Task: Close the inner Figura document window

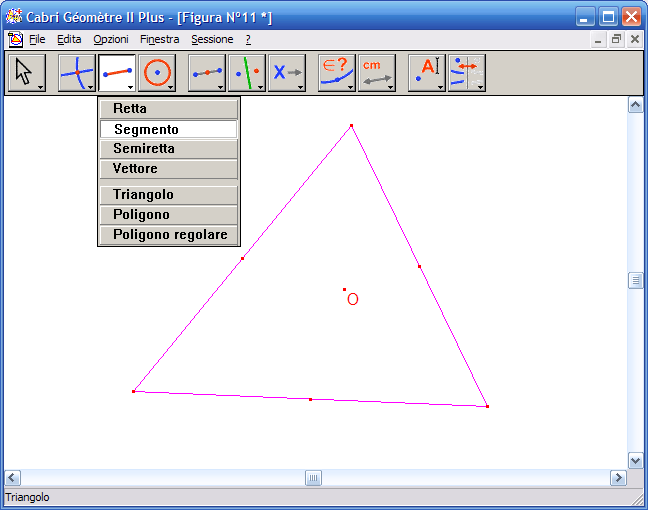Action: pyautogui.click(x=635, y=40)
